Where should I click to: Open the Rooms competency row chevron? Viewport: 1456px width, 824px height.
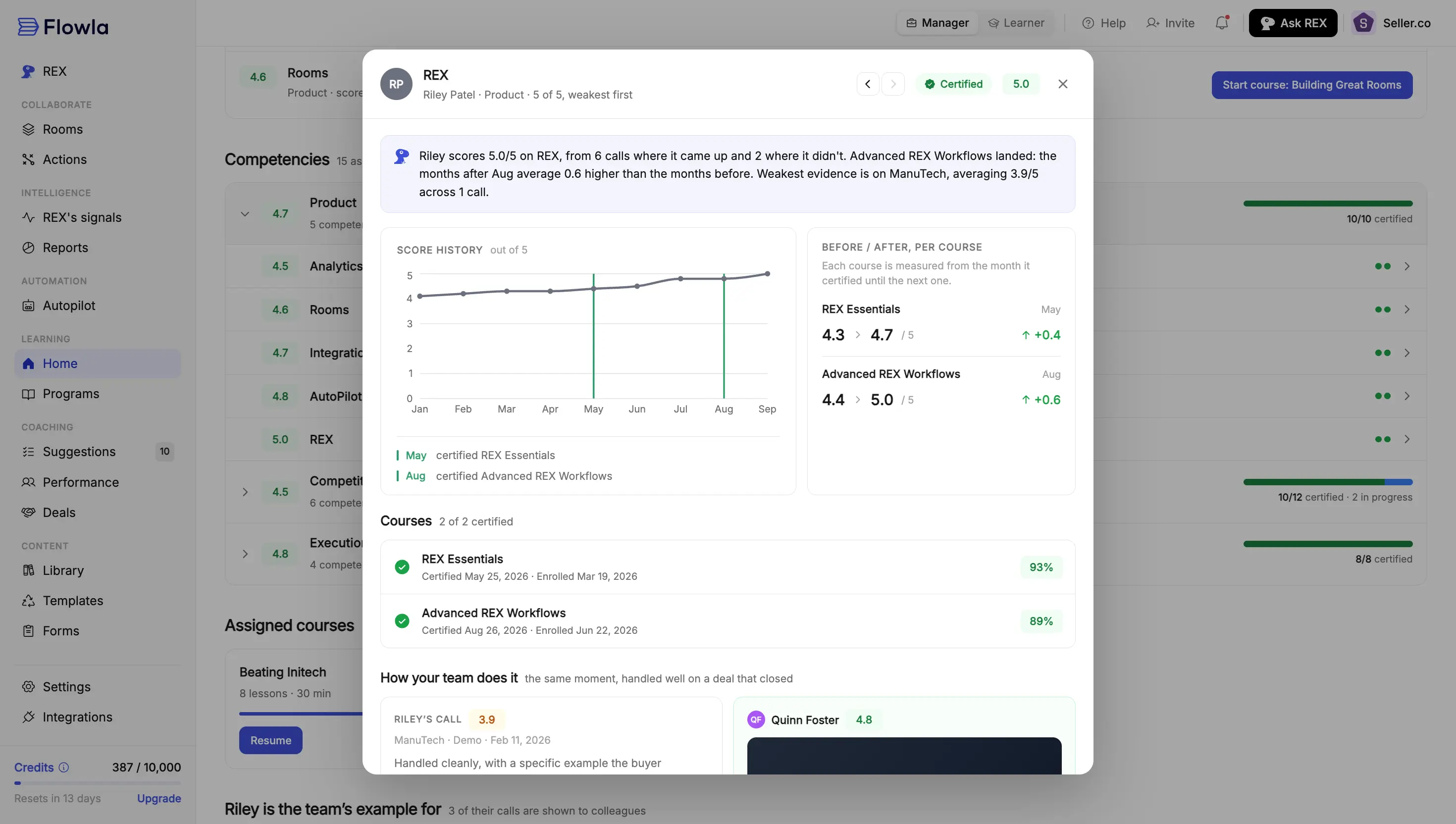pos(1407,309)
